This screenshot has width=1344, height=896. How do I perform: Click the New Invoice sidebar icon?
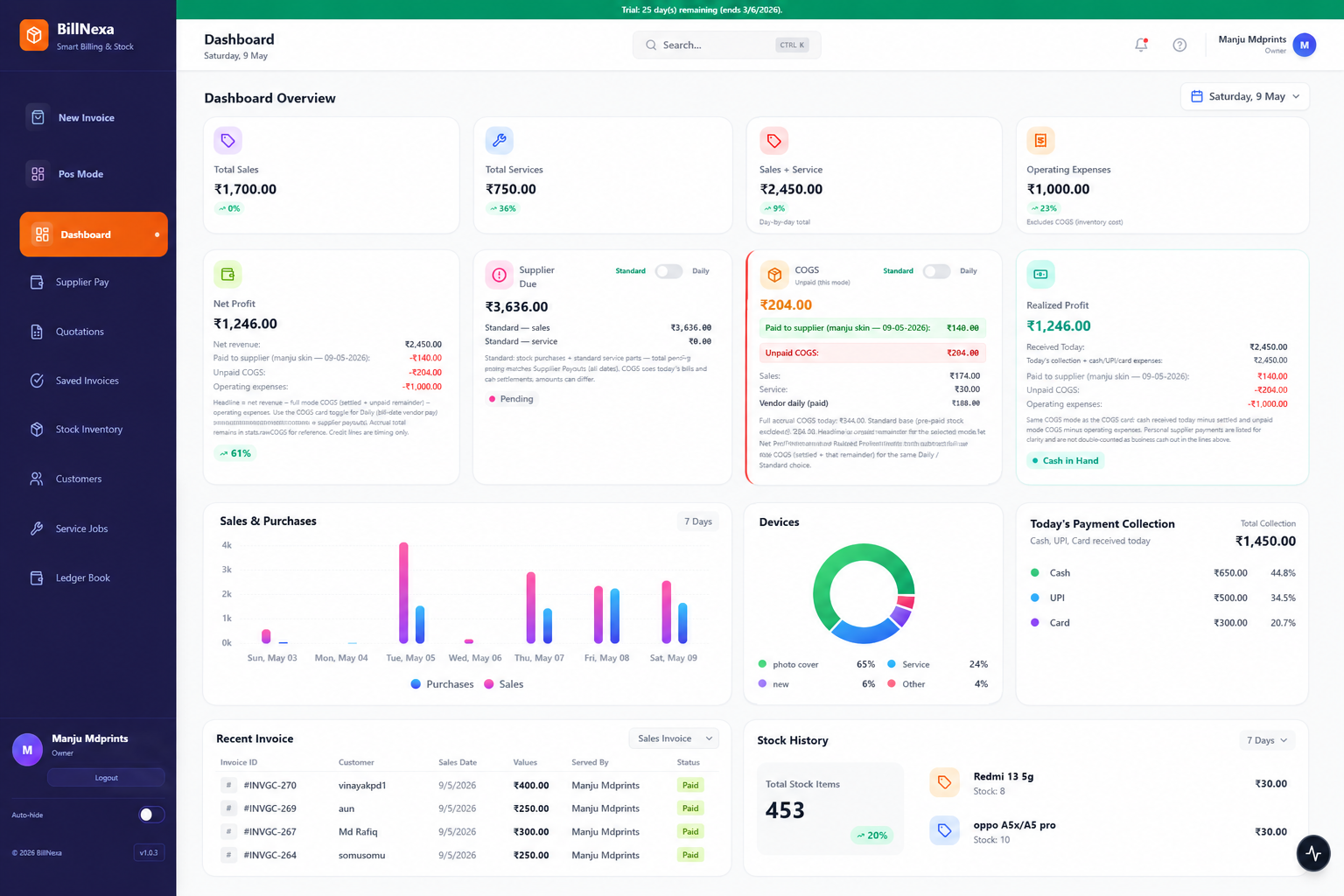pos(38,117)
